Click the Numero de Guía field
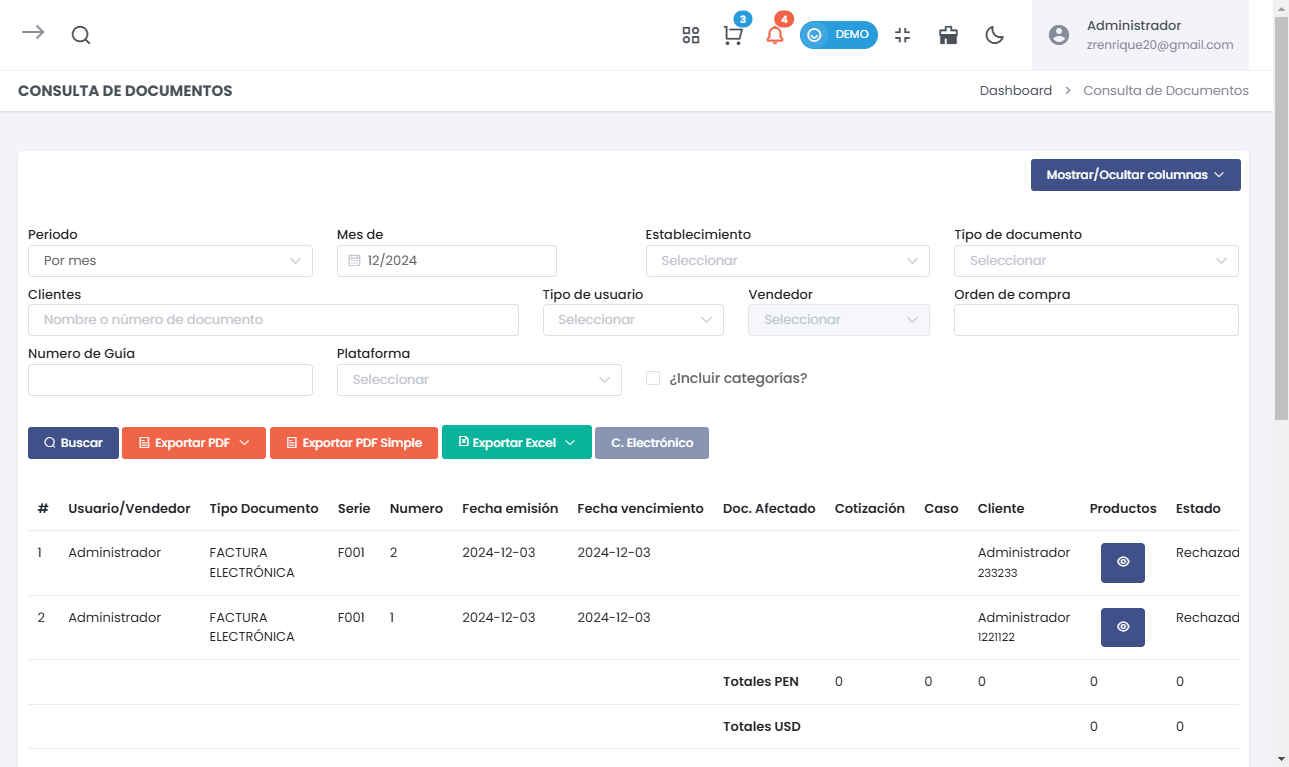Image resolution: width=1289 pixels, height=767 pixels. [x=170, y=380]
